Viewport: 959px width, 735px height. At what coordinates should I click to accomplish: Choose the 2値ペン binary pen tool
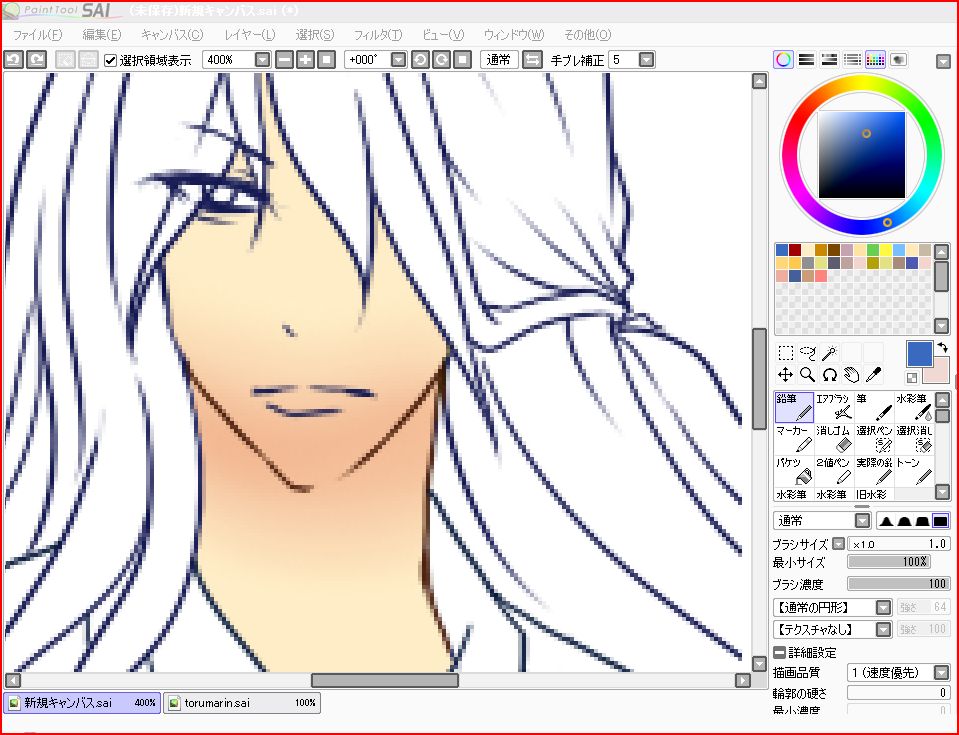pos(834,471)
